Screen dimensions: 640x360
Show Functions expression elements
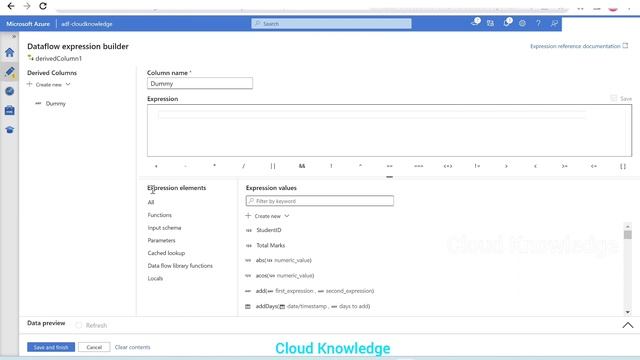[160, 215]
